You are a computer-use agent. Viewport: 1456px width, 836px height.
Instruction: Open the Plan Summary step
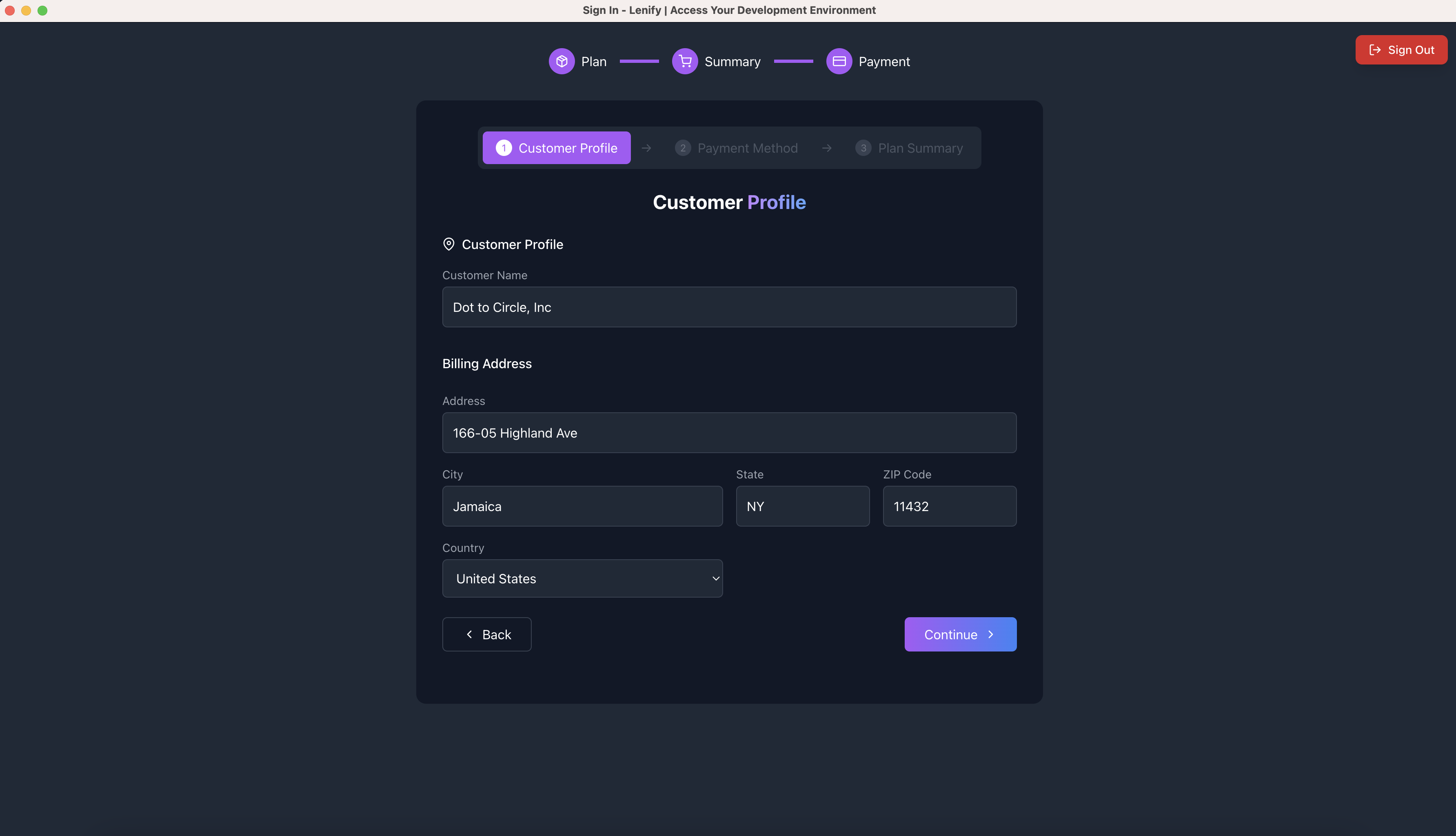(x=908, y=147)
